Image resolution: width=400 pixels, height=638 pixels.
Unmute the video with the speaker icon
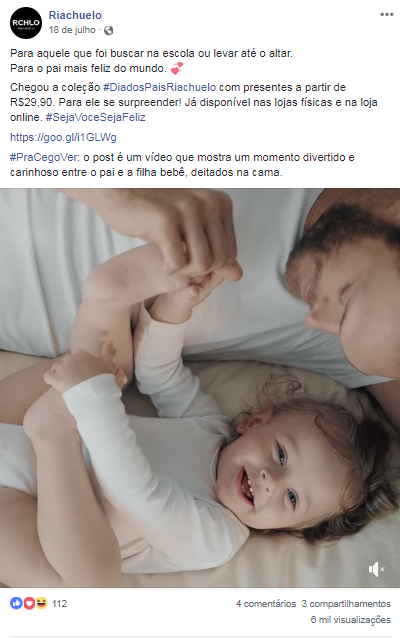click(376, 569)
